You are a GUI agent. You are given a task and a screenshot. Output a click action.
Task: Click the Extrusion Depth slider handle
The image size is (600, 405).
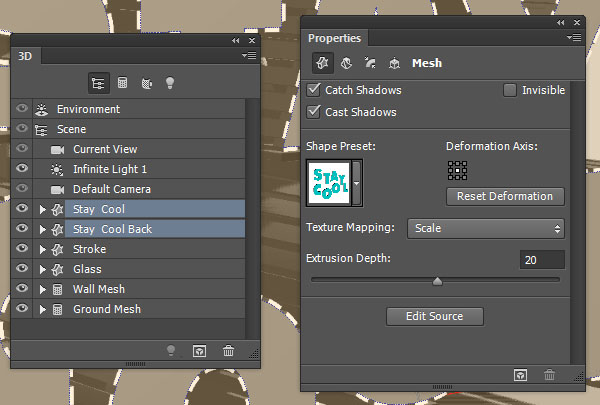[x=437, y=281]
